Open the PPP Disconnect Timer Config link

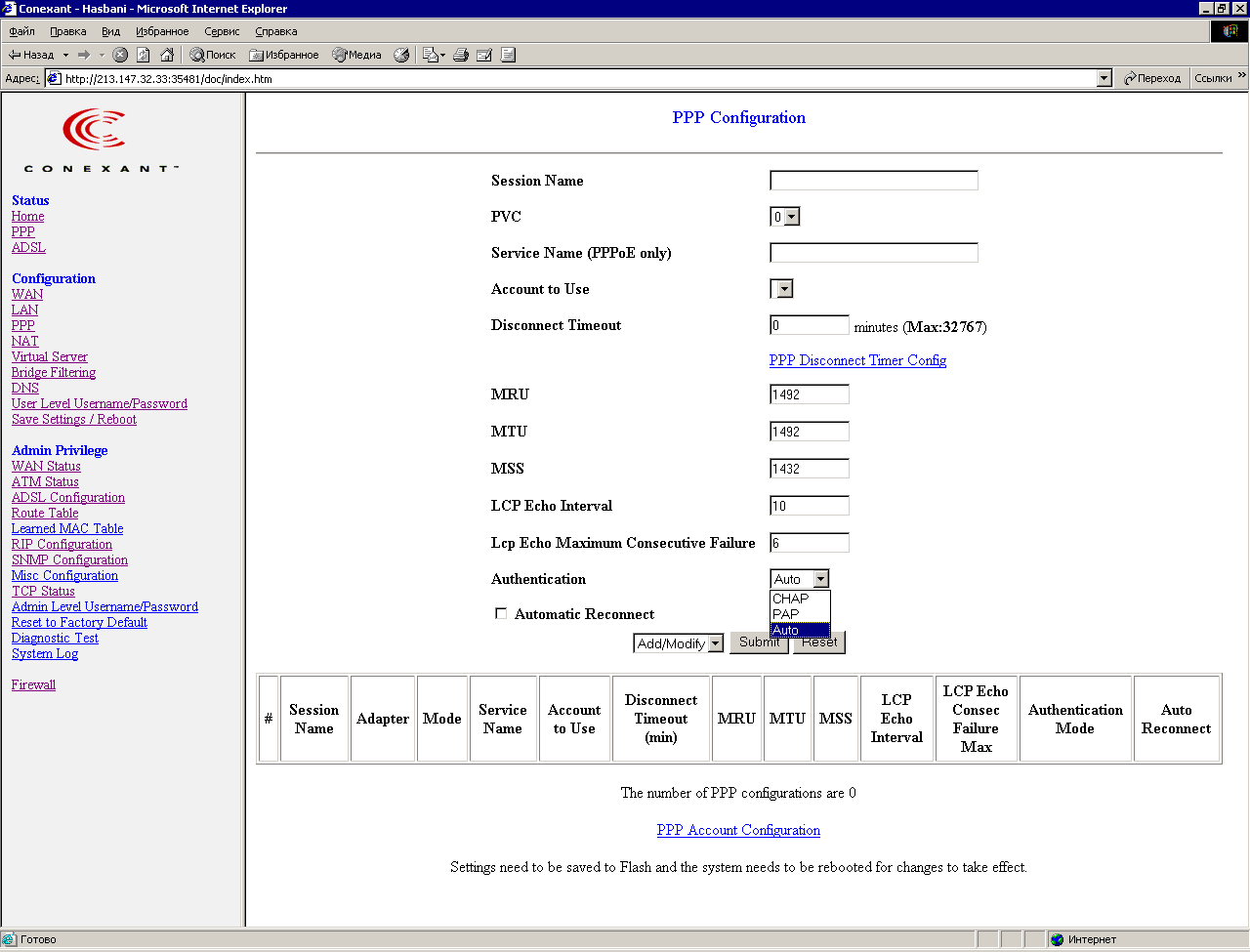(x=857, y=360)
